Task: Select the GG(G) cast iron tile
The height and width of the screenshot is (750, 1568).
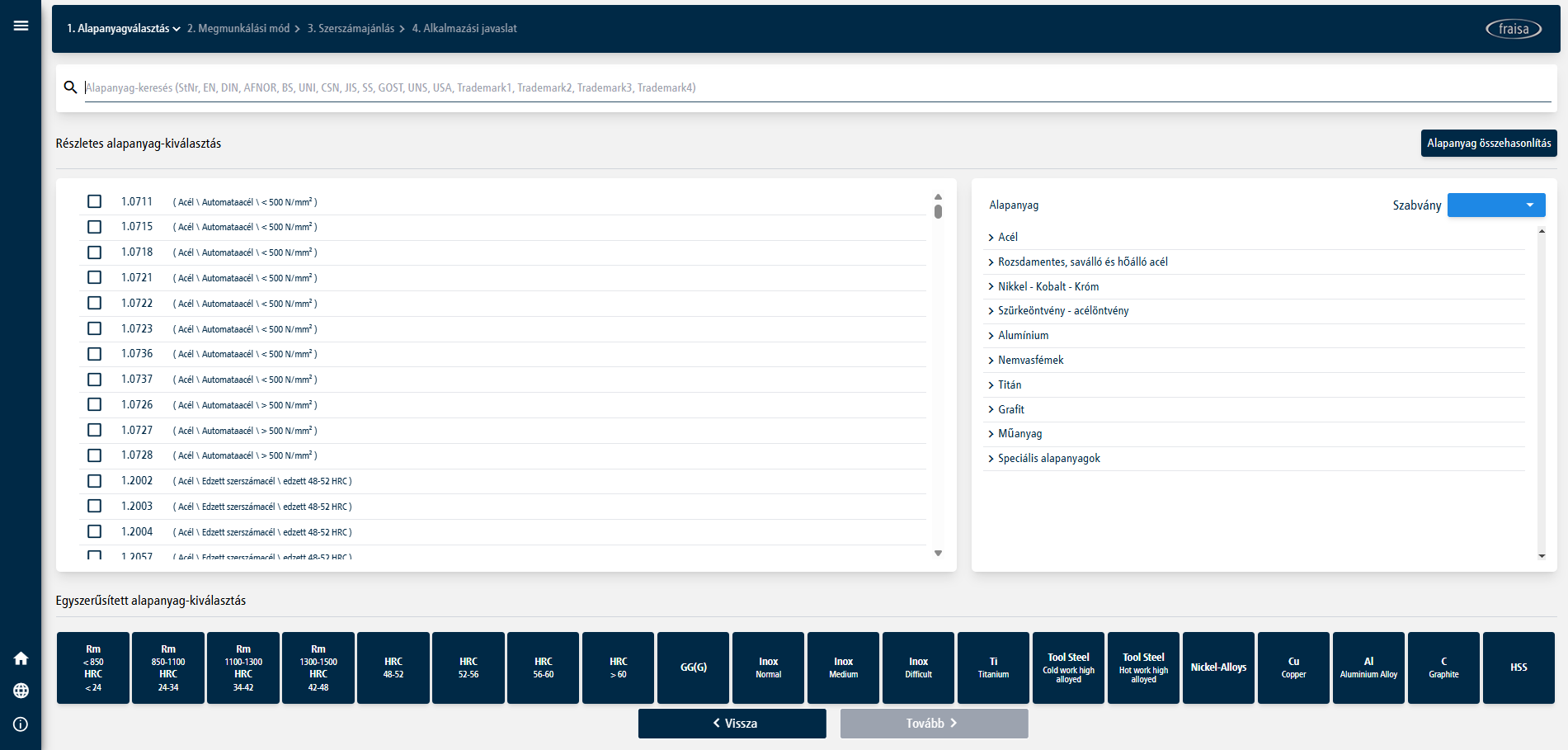Action: pos(693,667)
